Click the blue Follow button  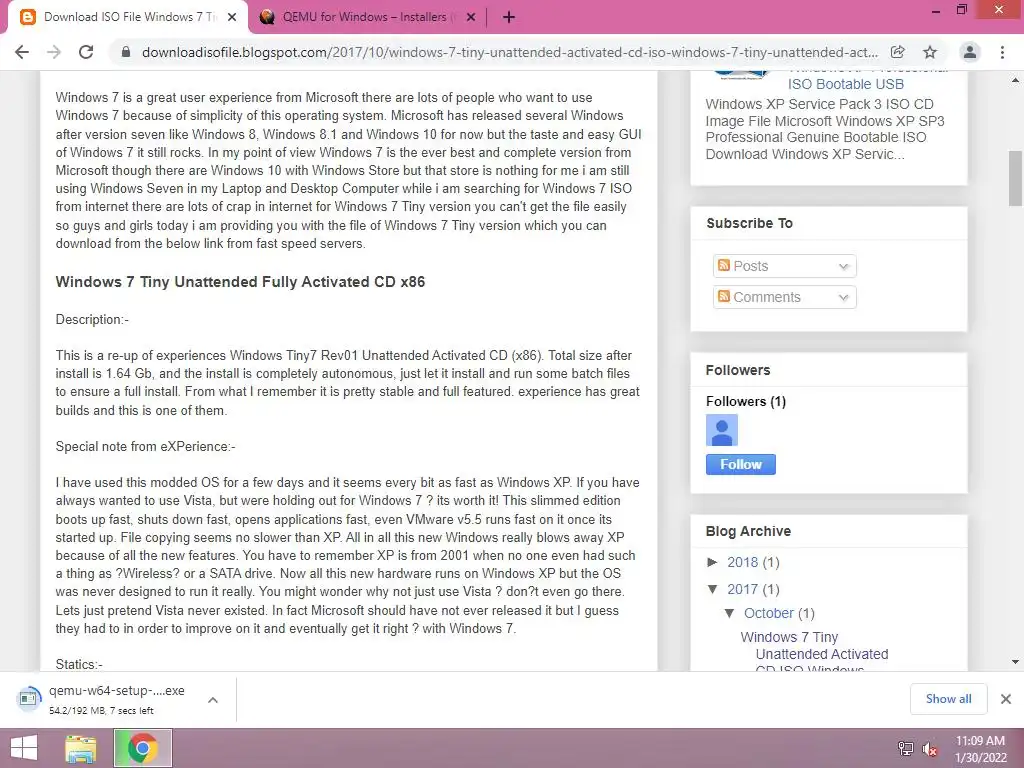(x=741, y=464)
